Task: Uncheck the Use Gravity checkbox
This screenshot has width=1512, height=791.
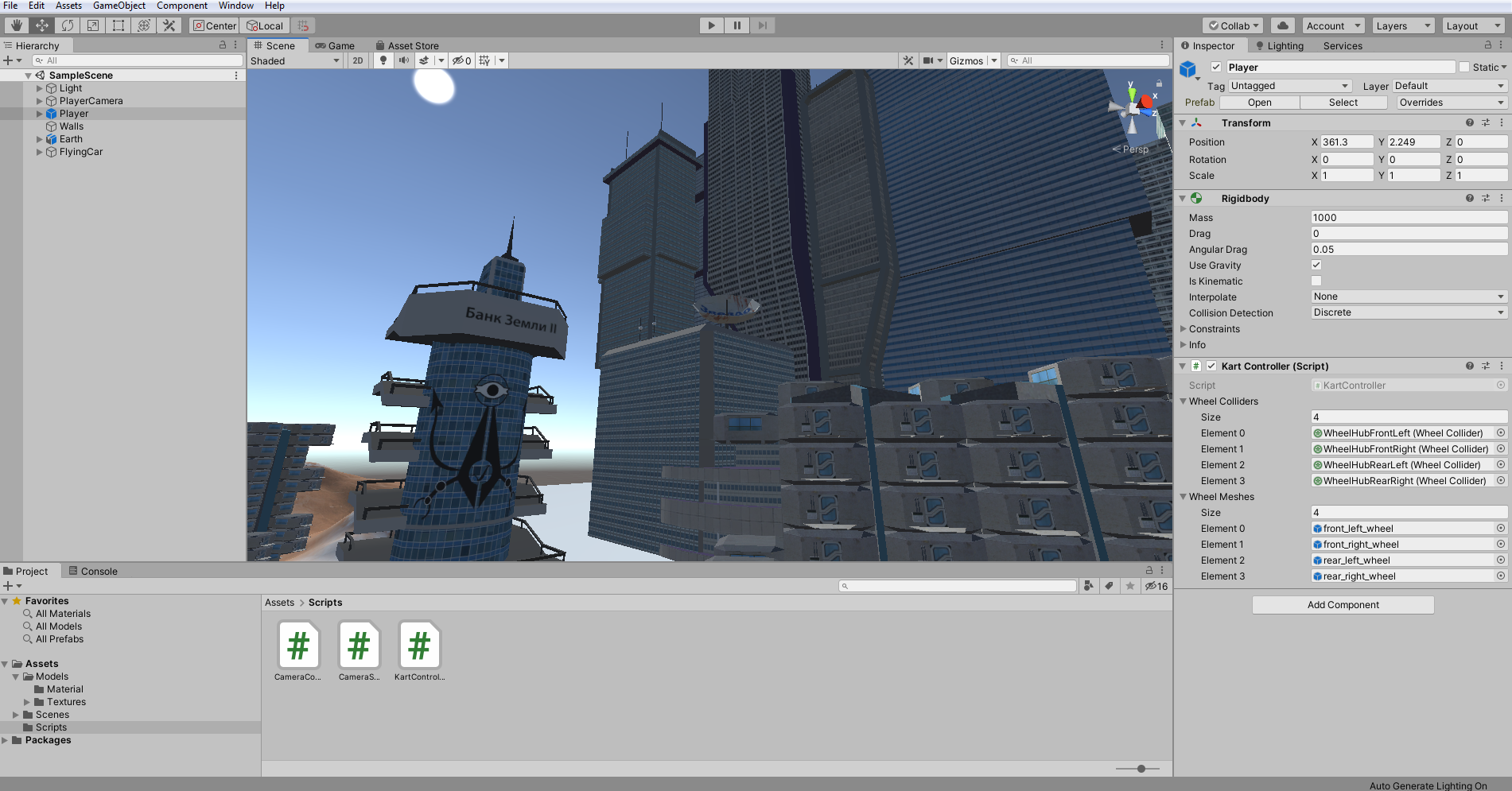Action: point(1316,266)
